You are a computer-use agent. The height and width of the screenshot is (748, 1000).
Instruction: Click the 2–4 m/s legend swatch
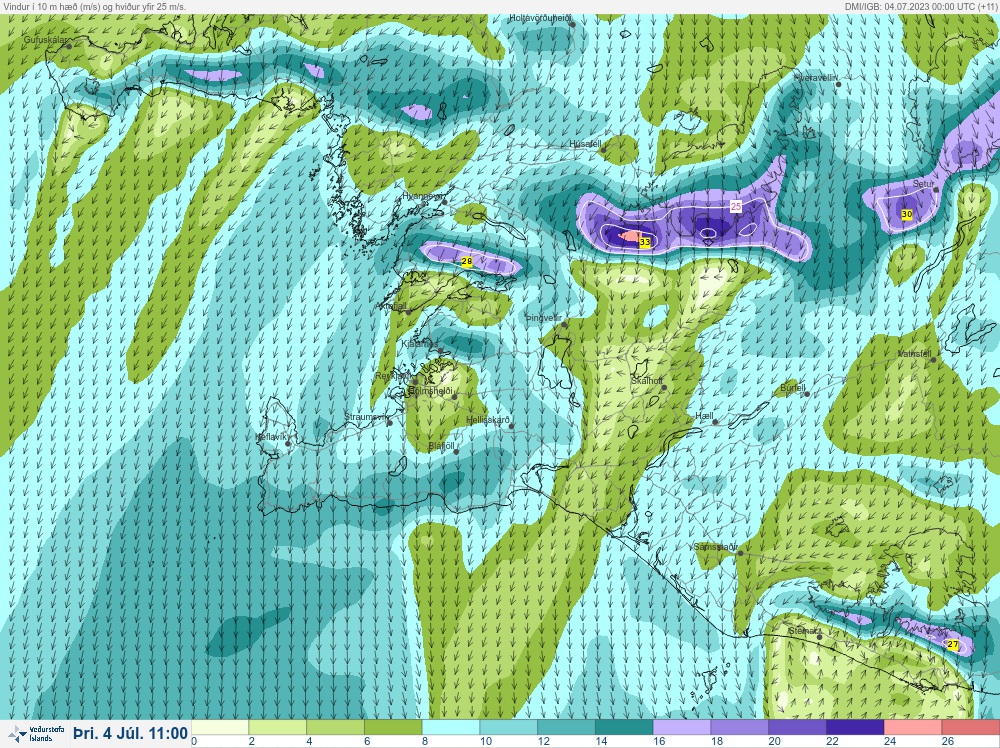(x=277, y=728)
